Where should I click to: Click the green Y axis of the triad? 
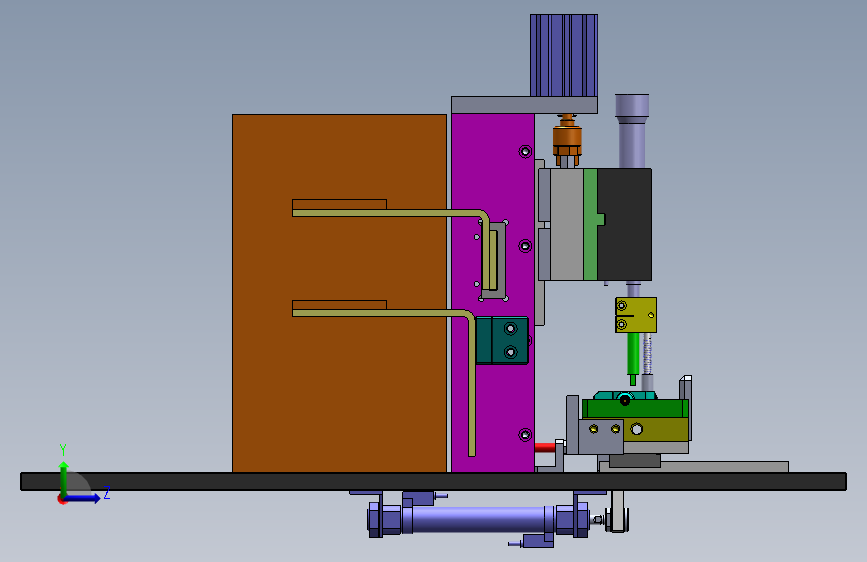point(64,480)
